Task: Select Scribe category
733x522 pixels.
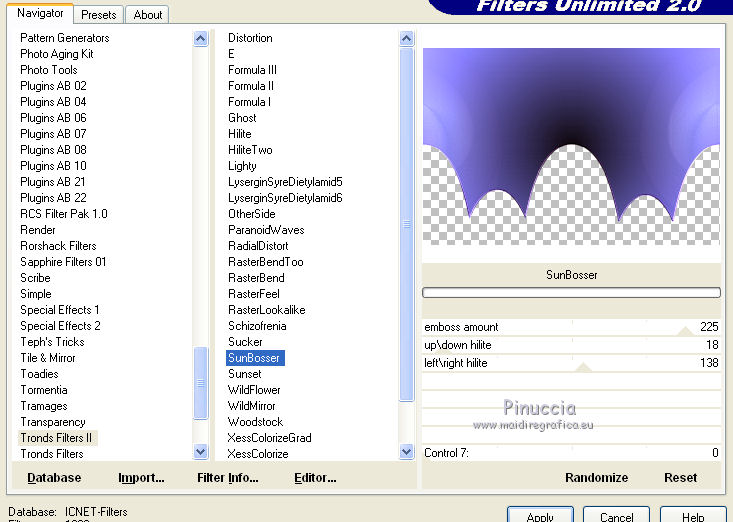Action: 35,278
